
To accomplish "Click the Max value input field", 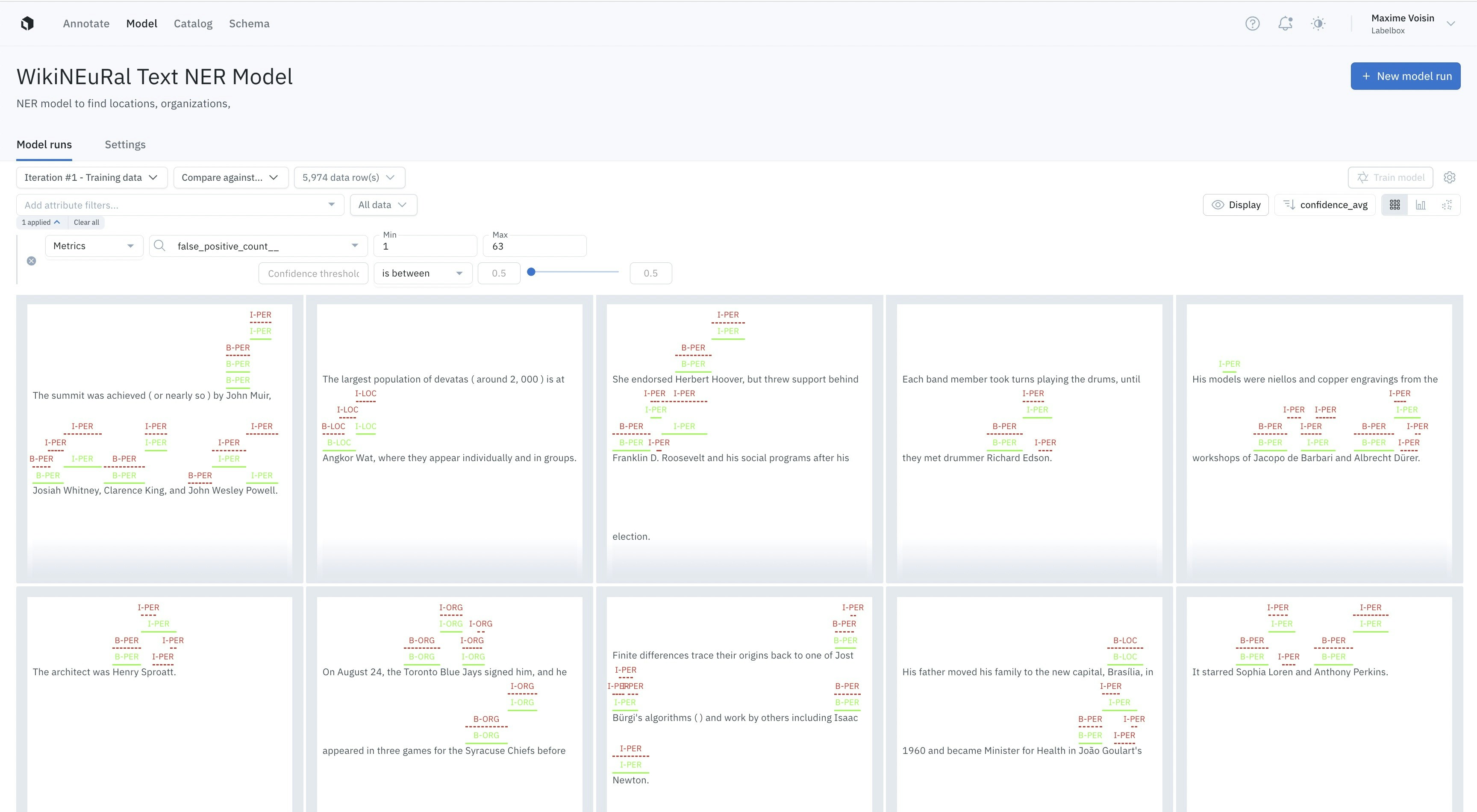I will coord(534,246).
